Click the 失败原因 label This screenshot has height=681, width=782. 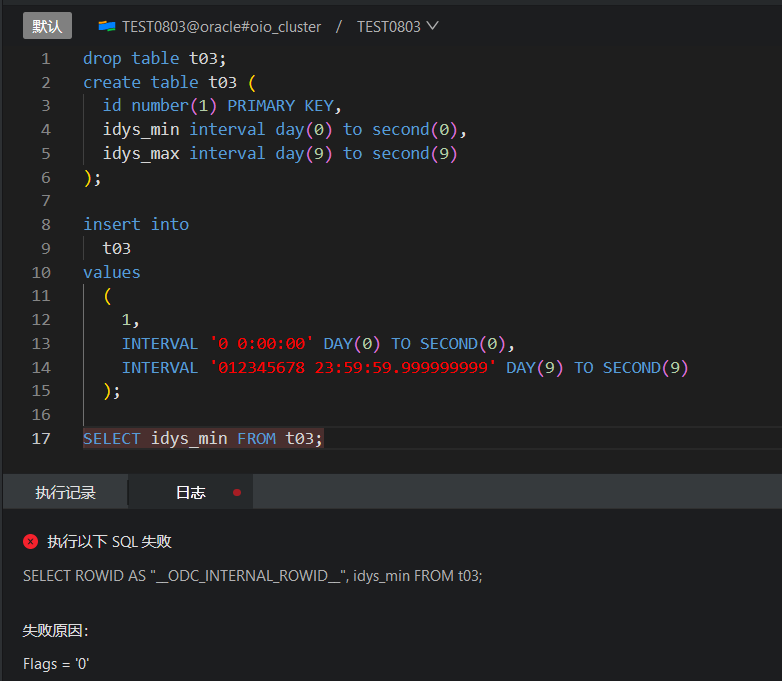point(56,631)
